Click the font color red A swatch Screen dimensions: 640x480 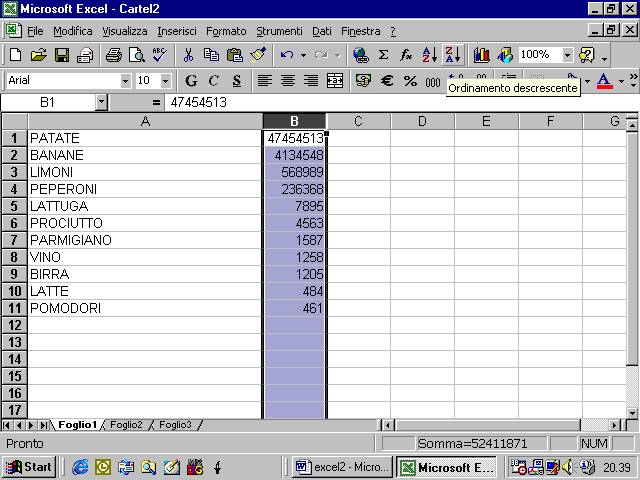click(603, 81)
